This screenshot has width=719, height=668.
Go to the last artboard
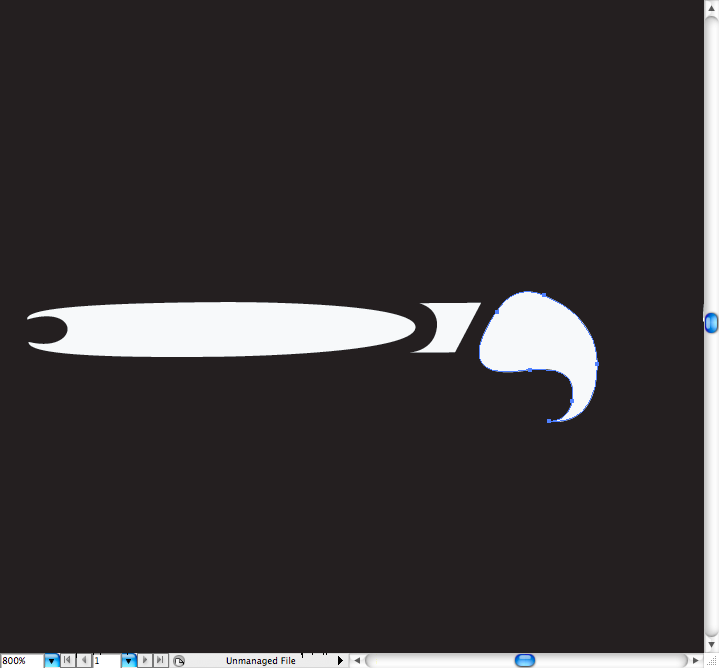(x=160, y=660)
